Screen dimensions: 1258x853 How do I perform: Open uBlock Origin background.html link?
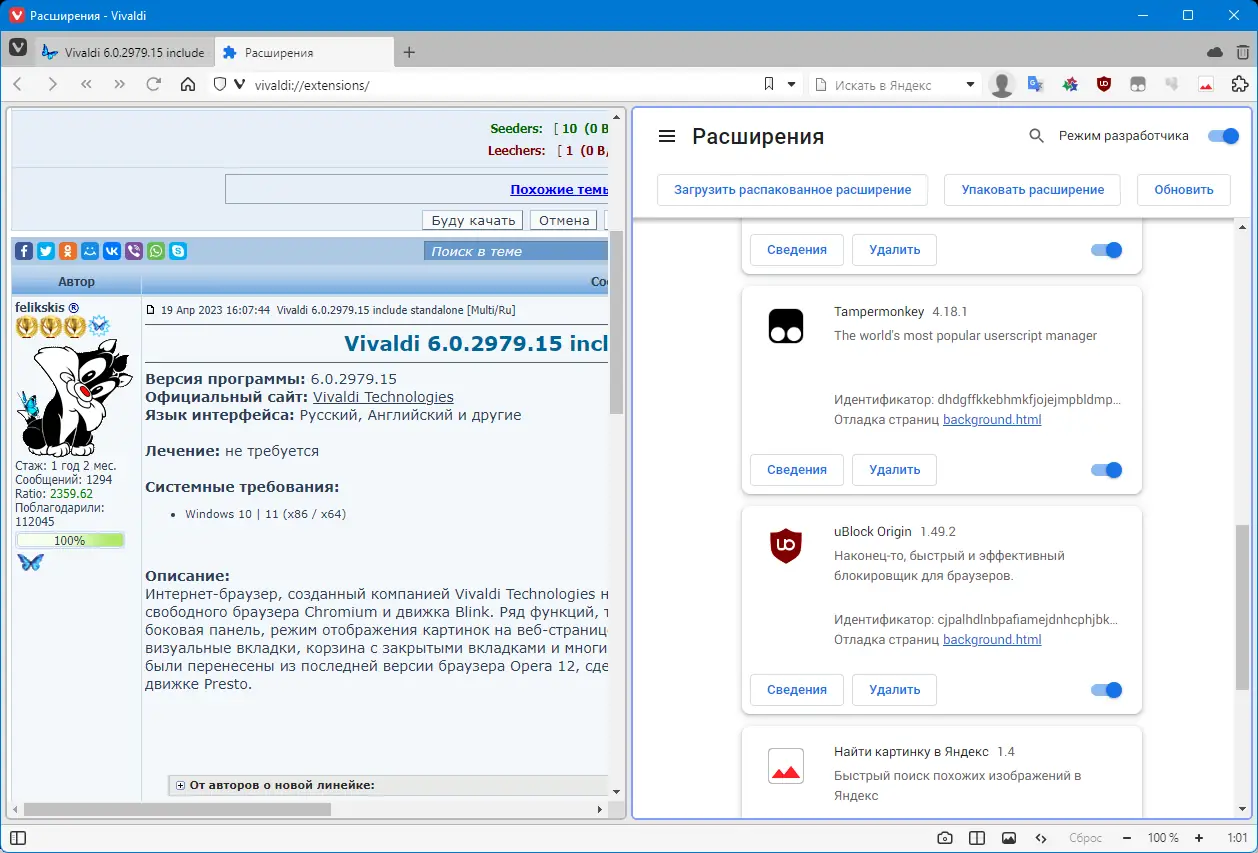click(x=992, y=640)
